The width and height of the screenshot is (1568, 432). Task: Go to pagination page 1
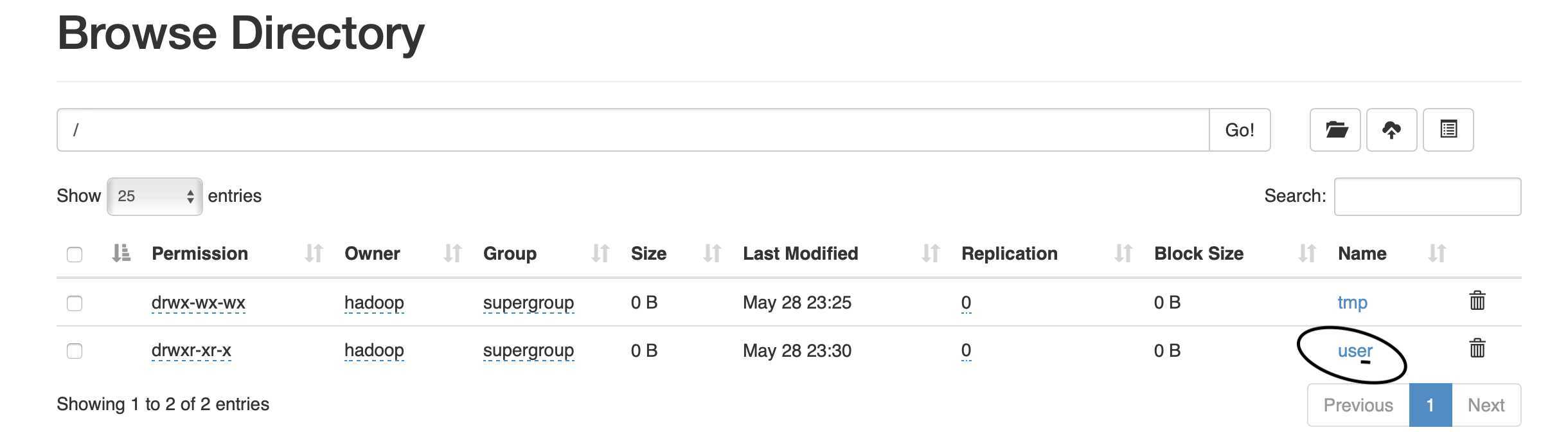pos(1430,405)
